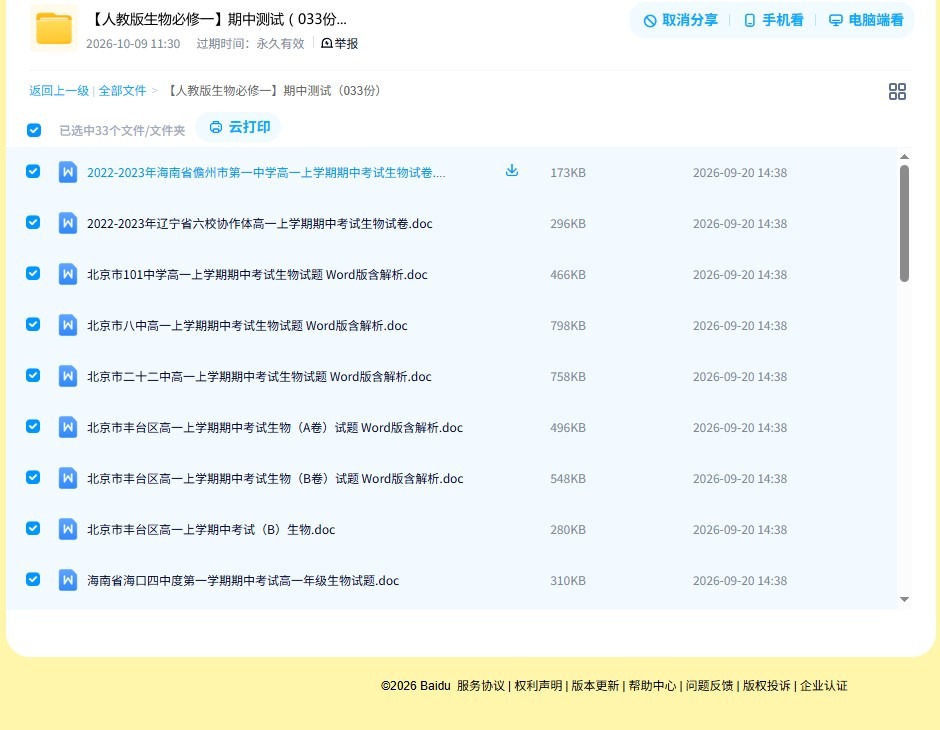Switch to grid view icon

click(x=897, y=91)
